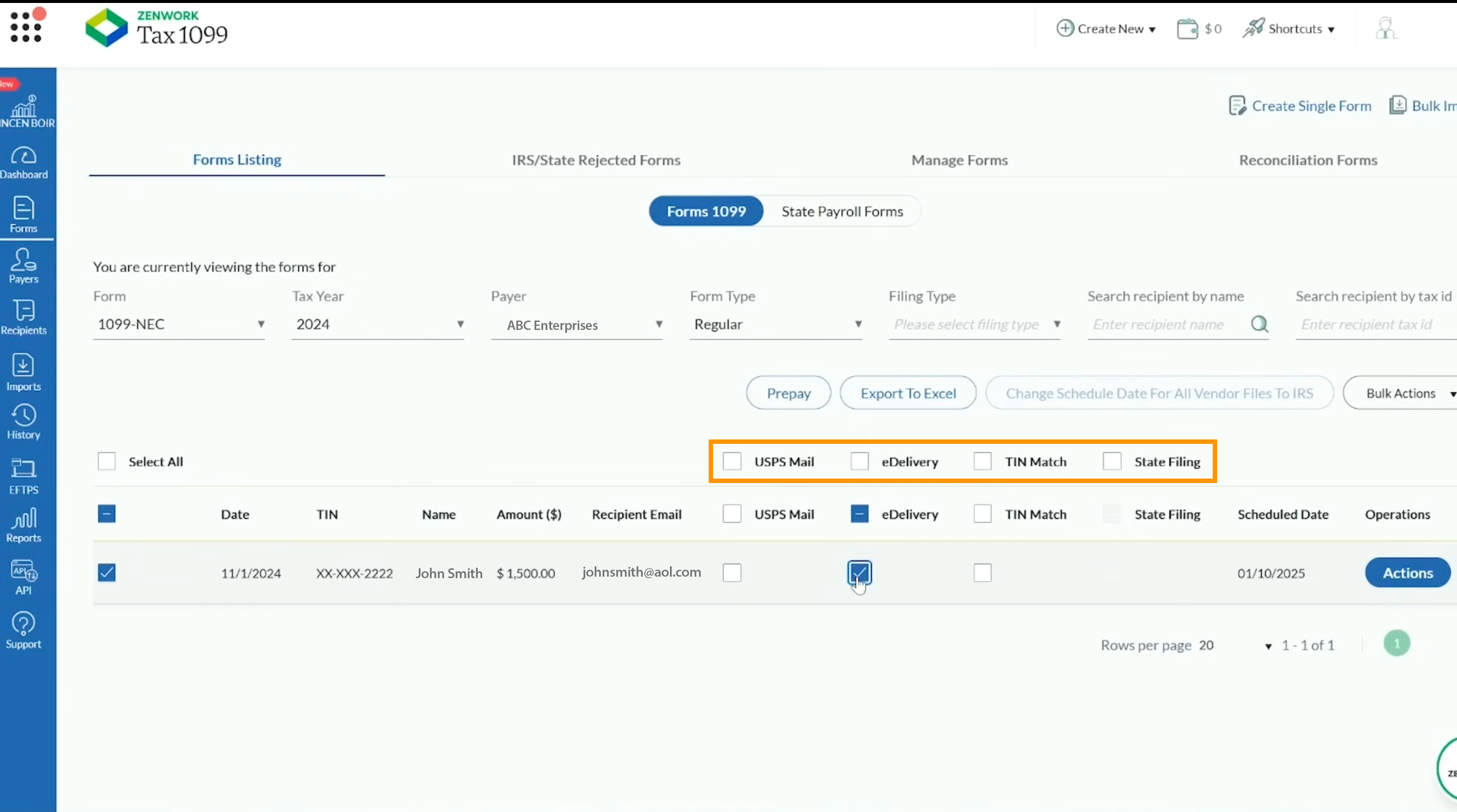Go to page 1 in pagination
Screen dimensions: 1457x812
tap(1397, 644)
